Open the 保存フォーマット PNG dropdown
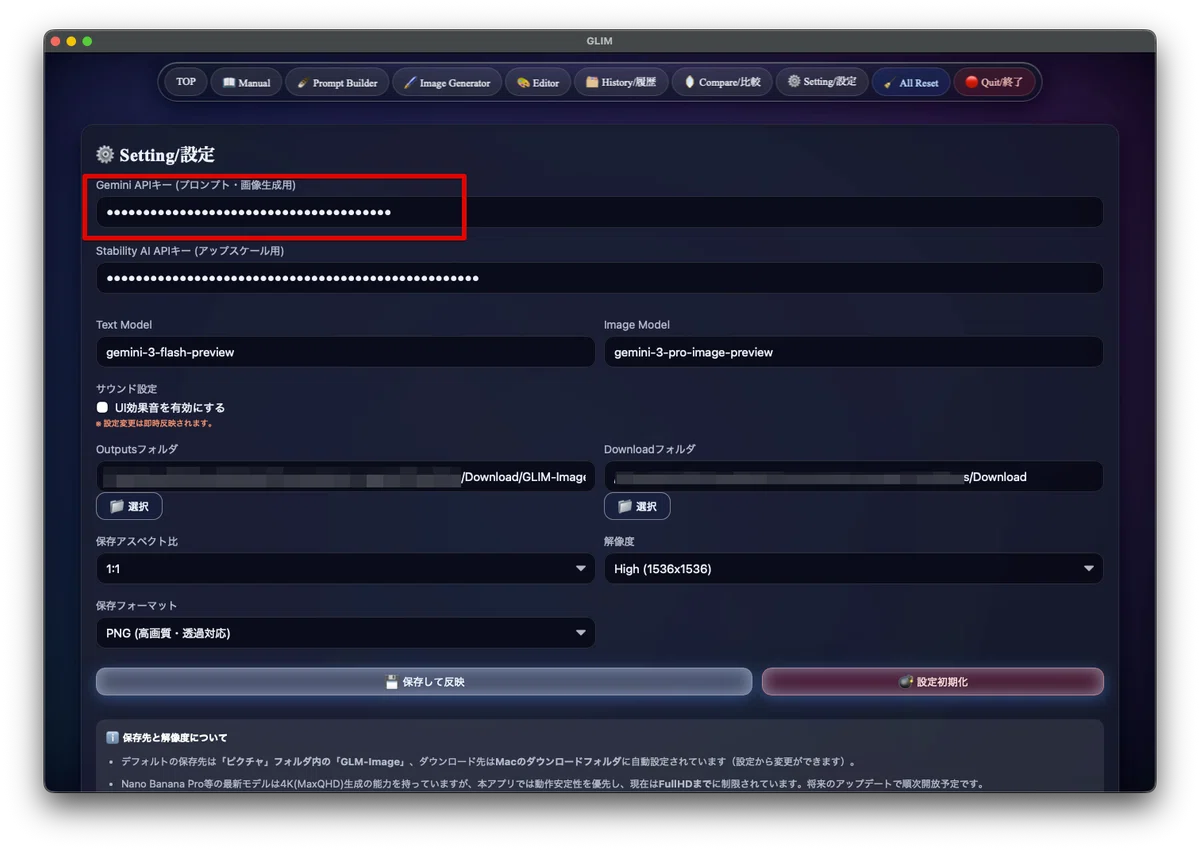The width and height of the screenshot is (1200, 851). [345, 633]
